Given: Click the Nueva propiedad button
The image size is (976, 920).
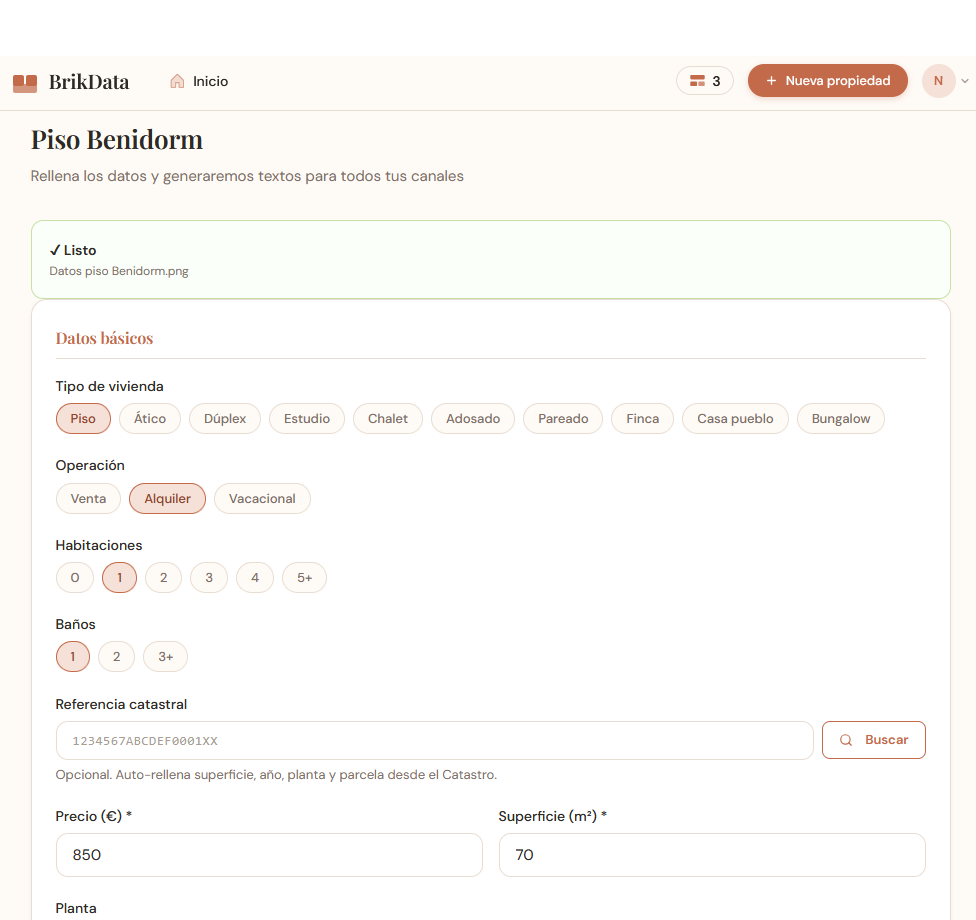Looking at the screenshot, I should (x=827, y=81).
